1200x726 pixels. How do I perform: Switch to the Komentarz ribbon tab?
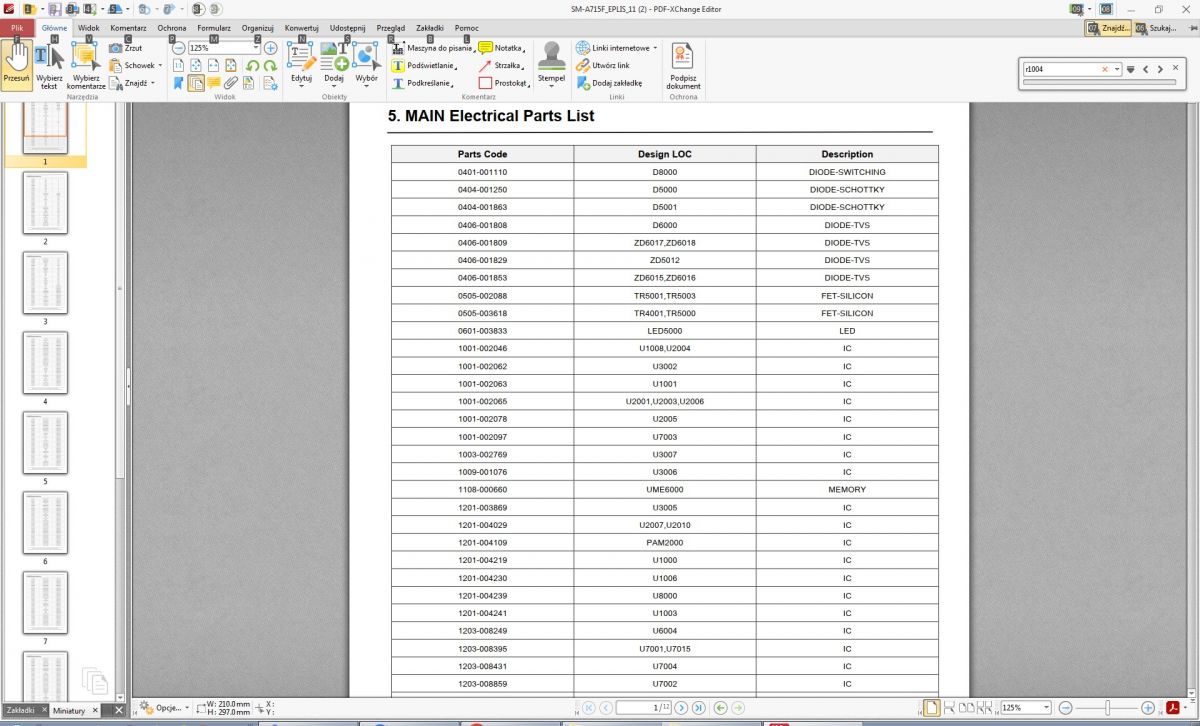click(x=128, y=28)
